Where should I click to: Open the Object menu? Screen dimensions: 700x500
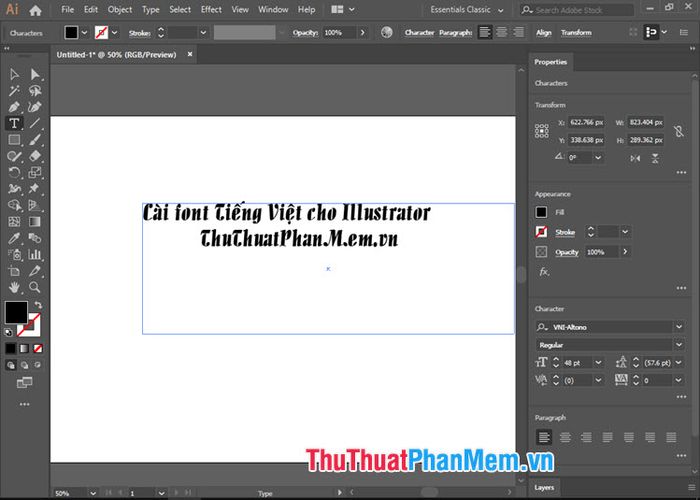coord(120,9)
